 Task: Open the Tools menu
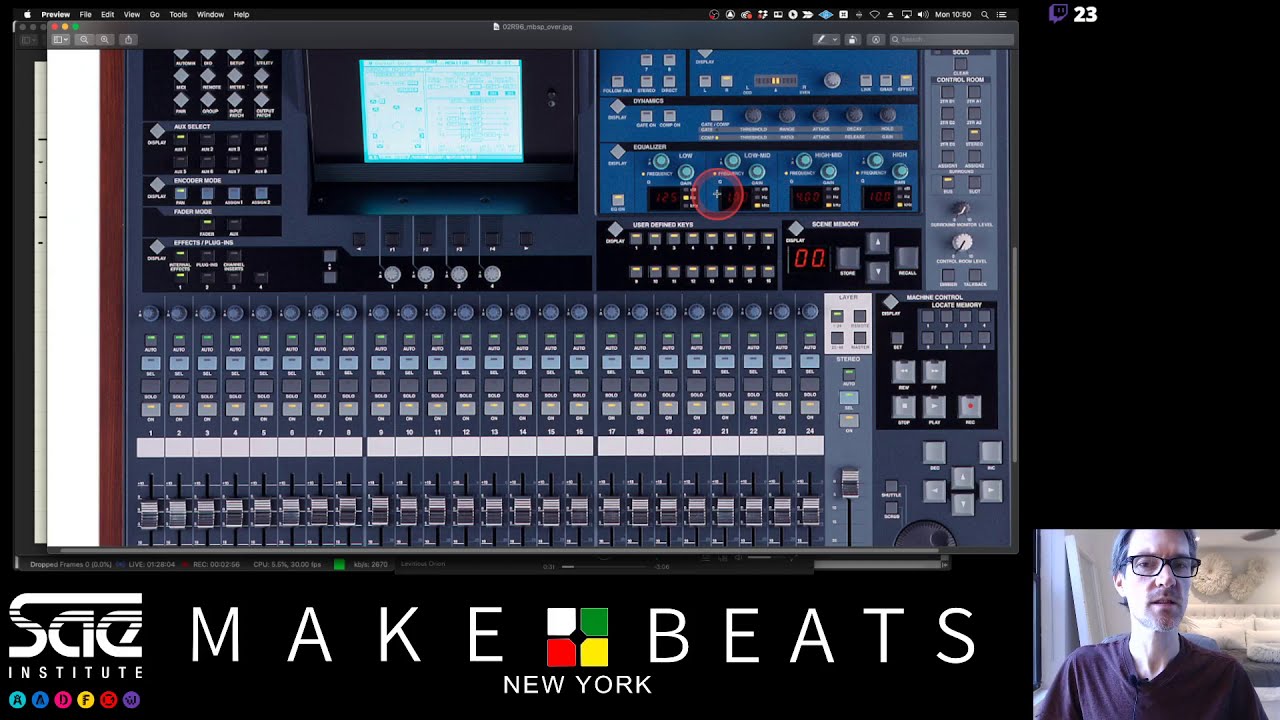[178, 14]
